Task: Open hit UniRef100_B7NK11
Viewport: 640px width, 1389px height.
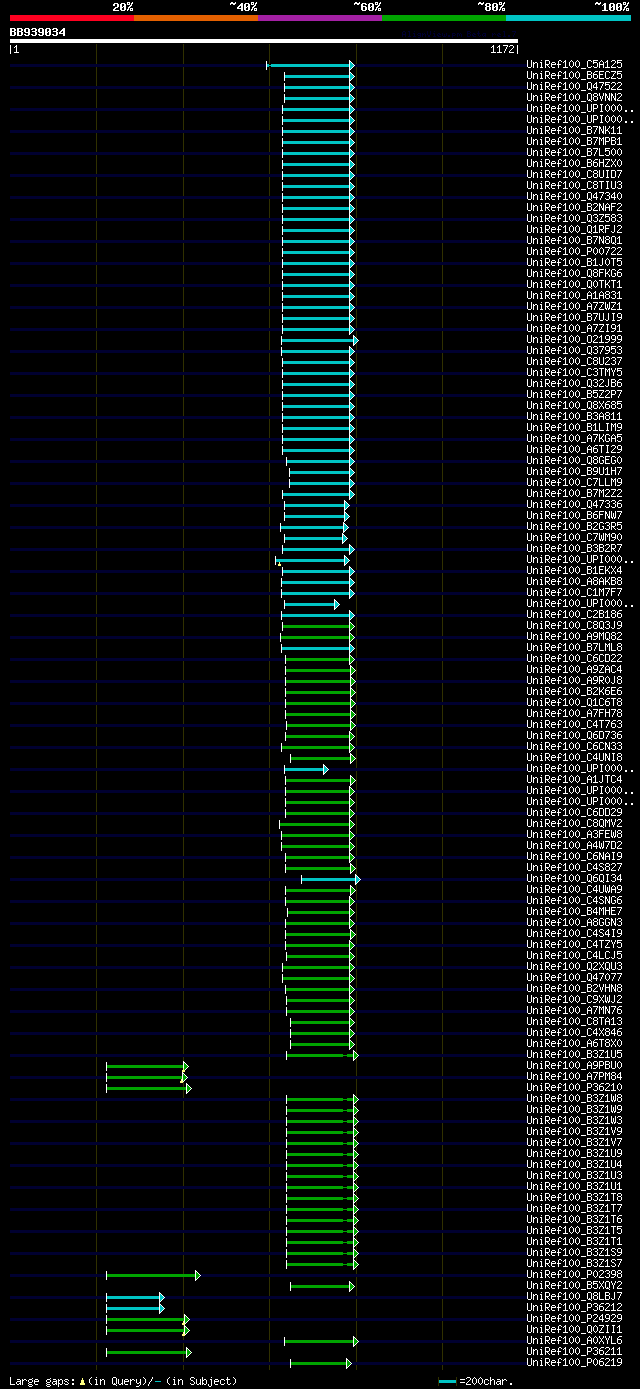Action: 574,130
